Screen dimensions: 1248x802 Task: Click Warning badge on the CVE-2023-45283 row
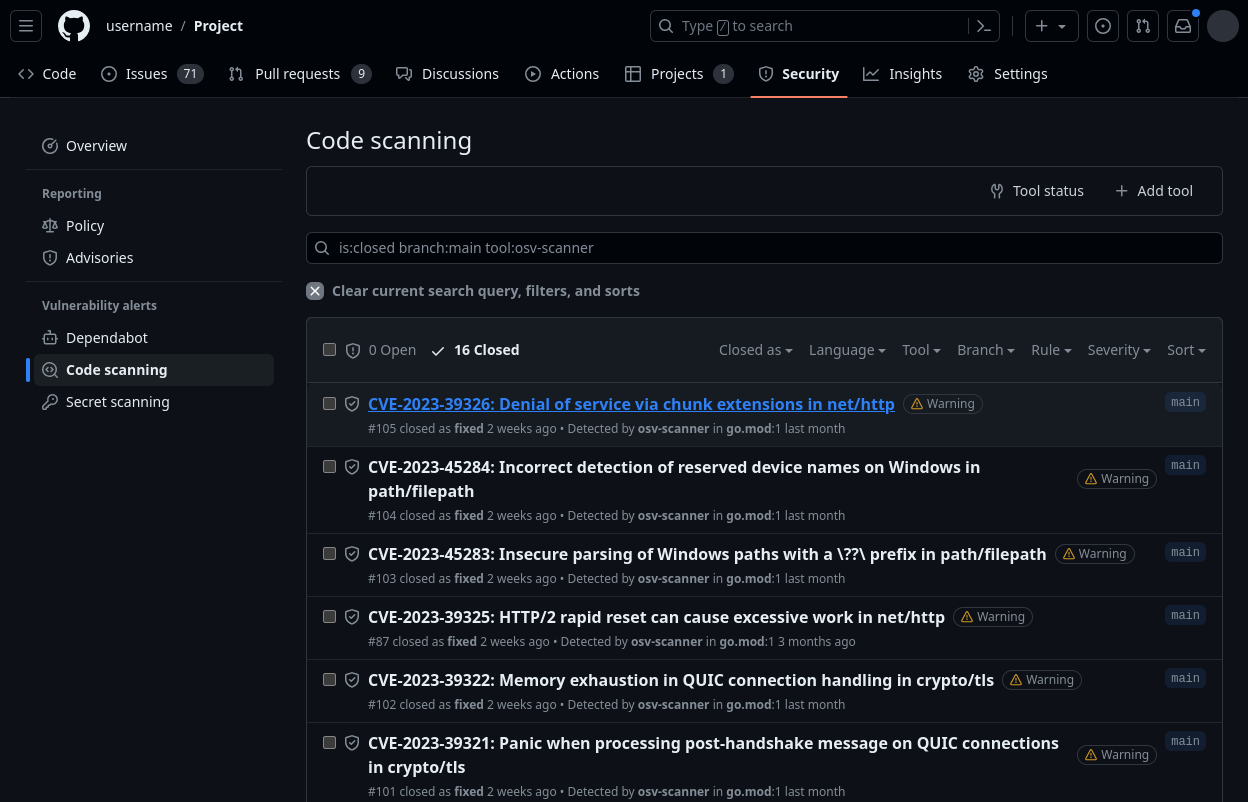[x=1095, y=554]
